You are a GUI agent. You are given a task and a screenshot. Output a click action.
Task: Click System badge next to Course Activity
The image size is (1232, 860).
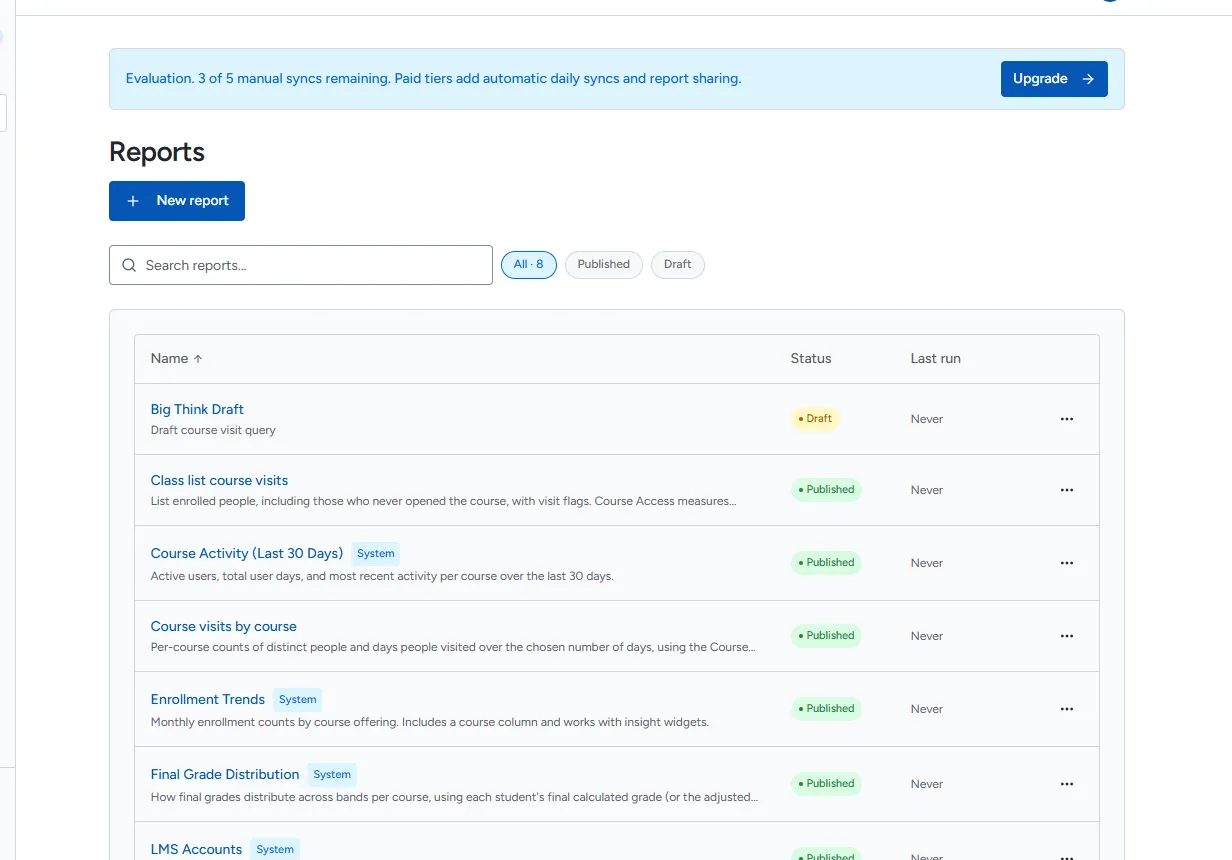376,553
